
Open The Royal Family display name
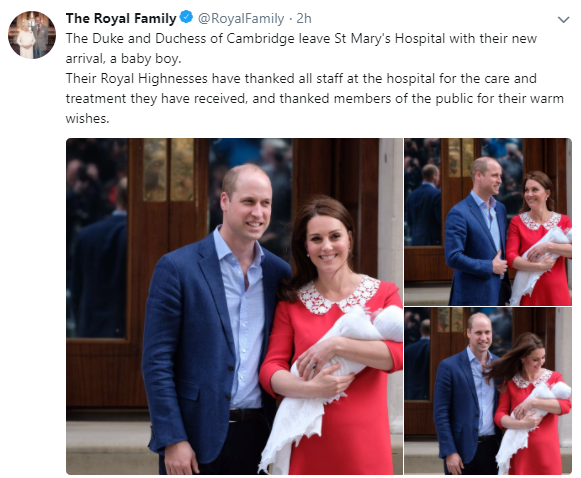(121, 18)
